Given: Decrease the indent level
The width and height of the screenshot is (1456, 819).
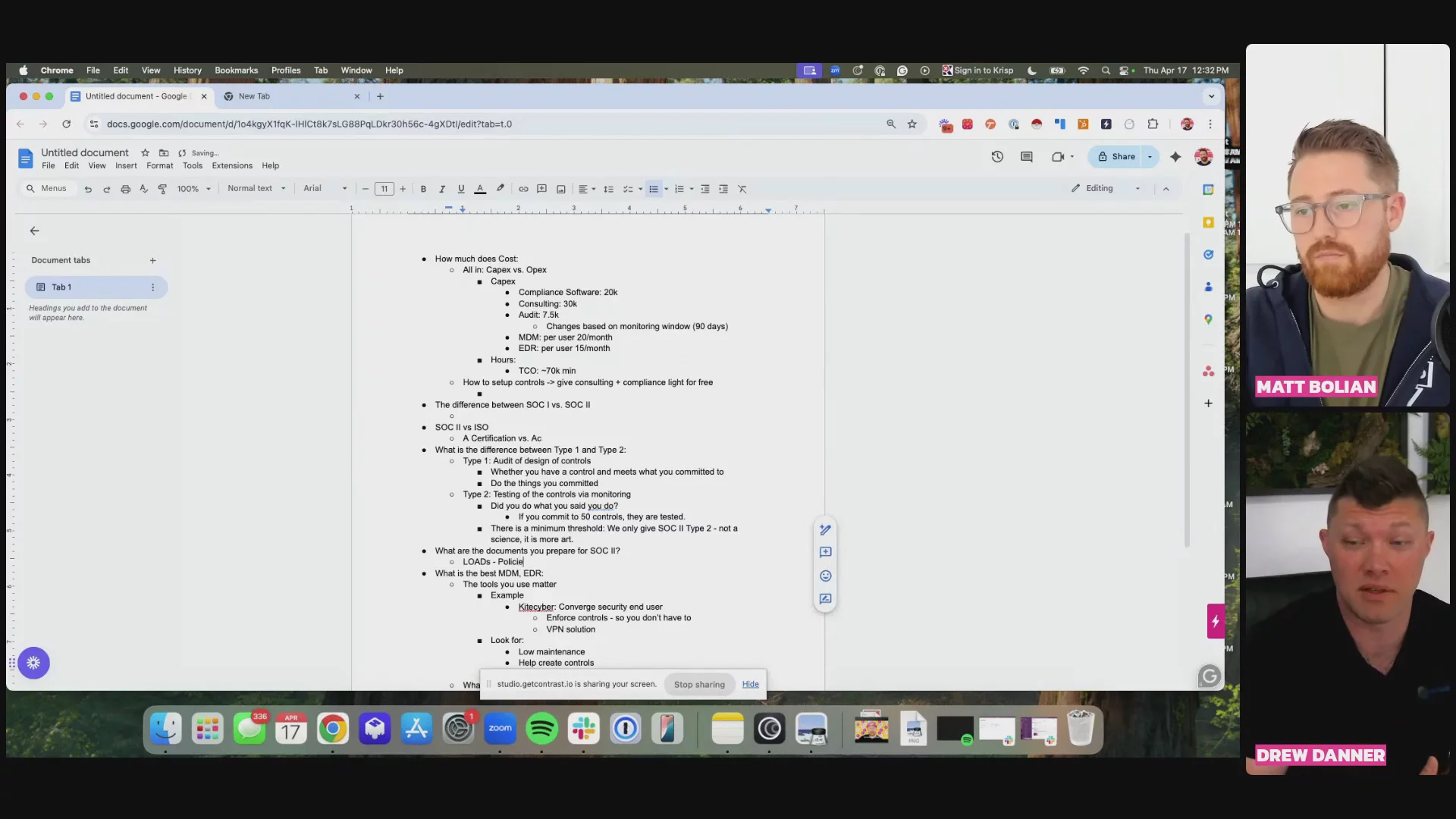Looking at the screenshot, I should click(x=704, y=189).
